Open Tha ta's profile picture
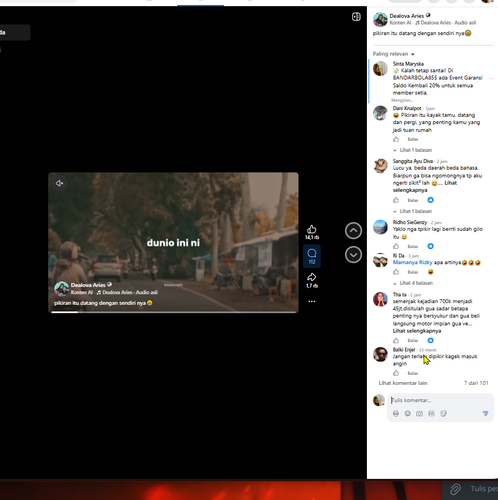Viewport: 498px width, 500px height. 380,299
